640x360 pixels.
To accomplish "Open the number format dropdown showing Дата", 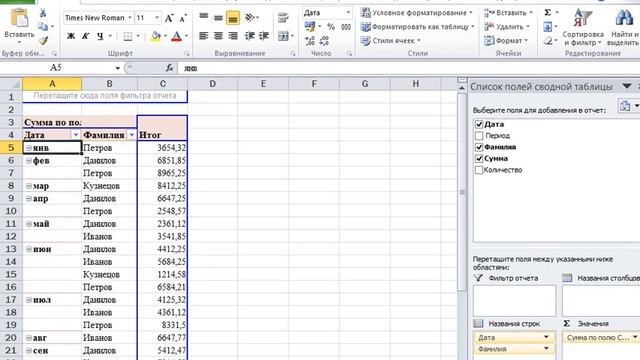I will 348,13.
